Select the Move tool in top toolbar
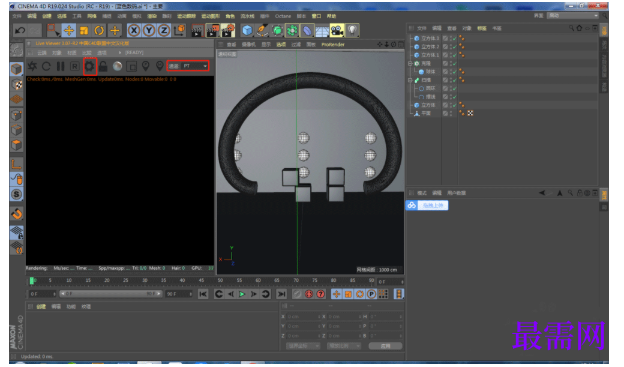Viewport: 624px width, 367px height. 69,30
